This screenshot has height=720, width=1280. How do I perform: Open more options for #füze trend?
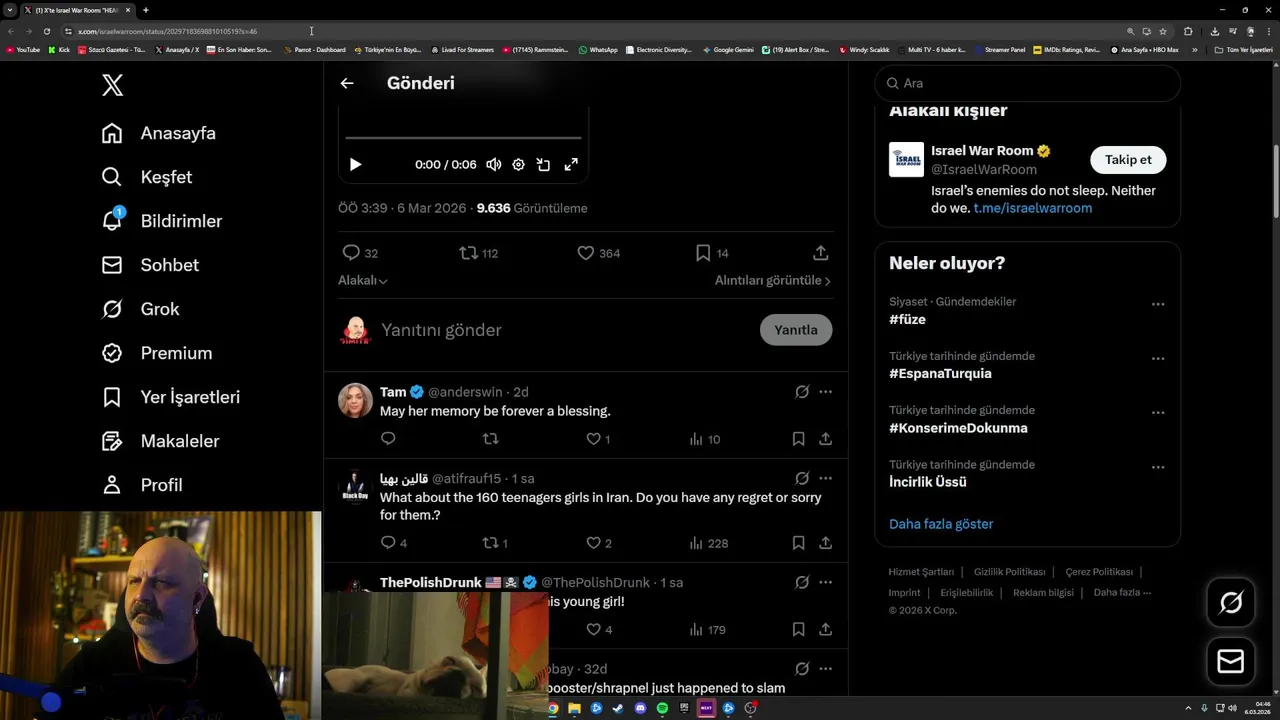pyautogui.click(x=1158, y=304)
